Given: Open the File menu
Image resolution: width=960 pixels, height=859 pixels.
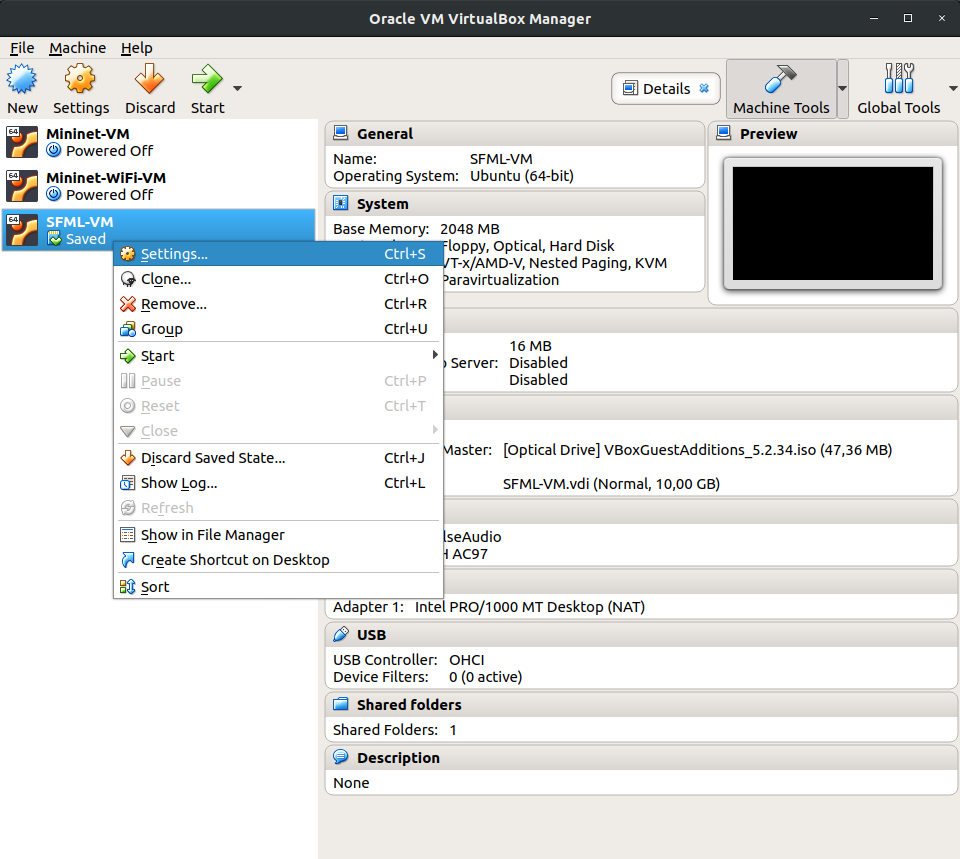Looking at the screenshot, I should pos(22,48).
